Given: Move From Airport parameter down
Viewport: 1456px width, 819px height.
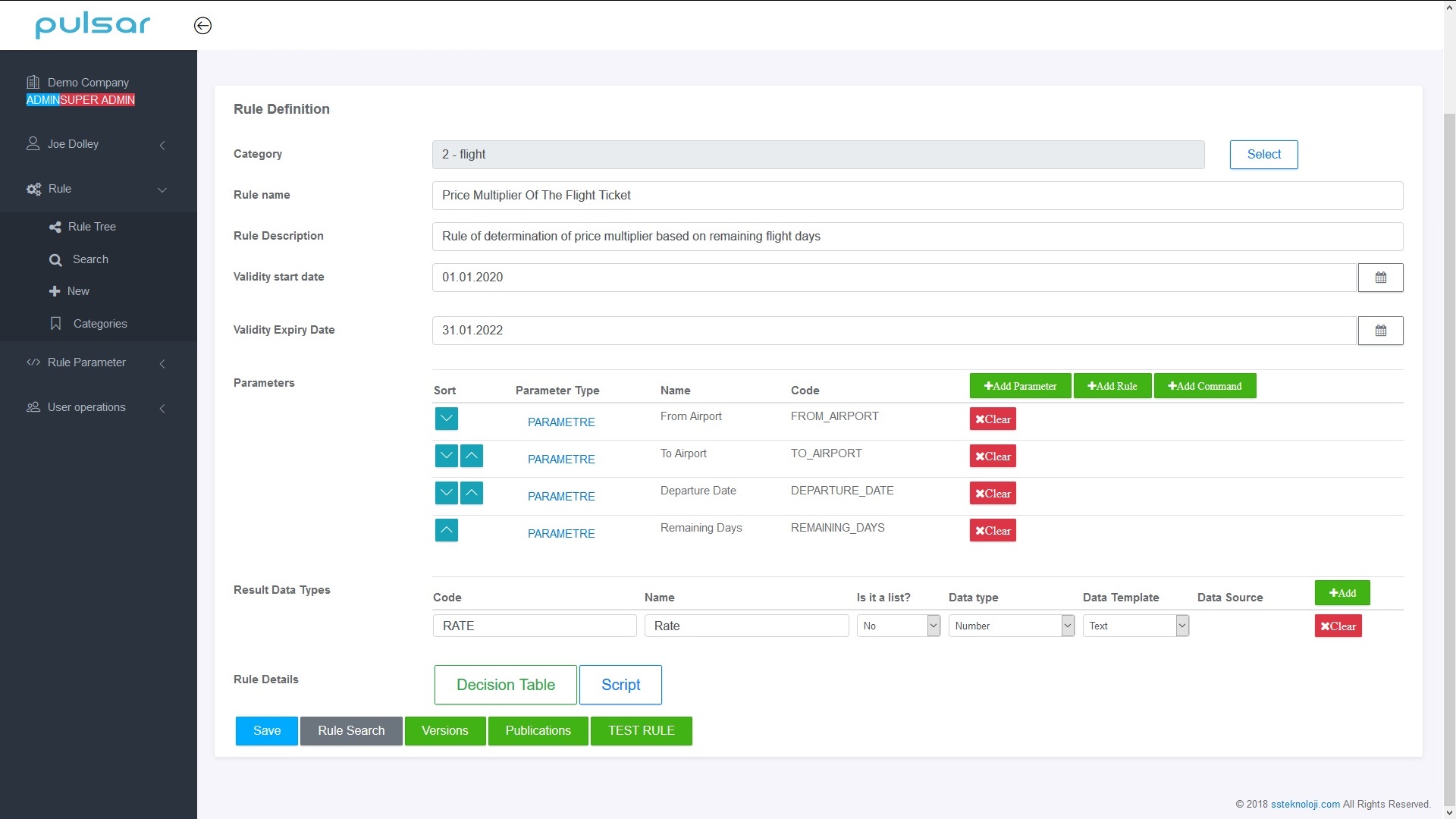Looking at the screenshot, I should [447, 419].
